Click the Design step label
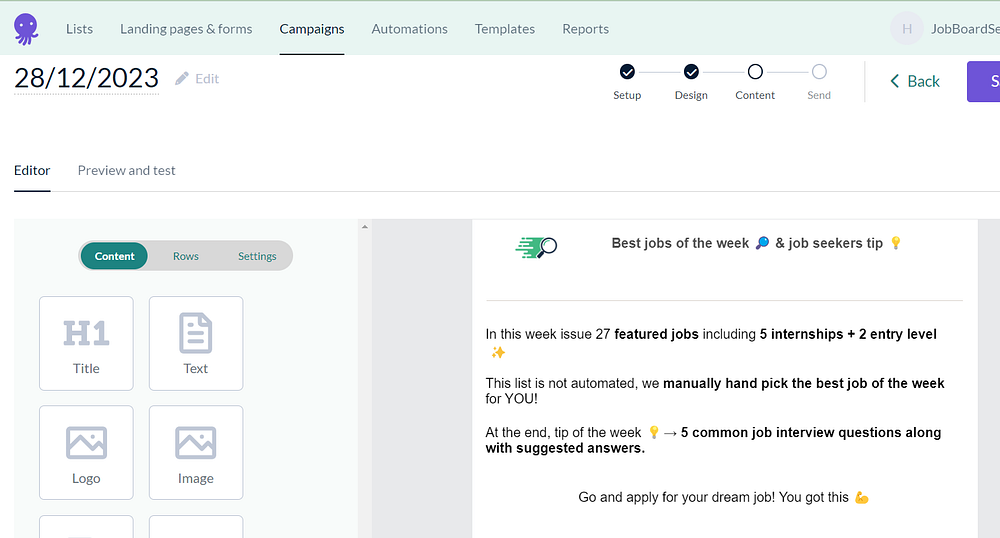This screenshot has width=1000, height=538. coord(691,95)
